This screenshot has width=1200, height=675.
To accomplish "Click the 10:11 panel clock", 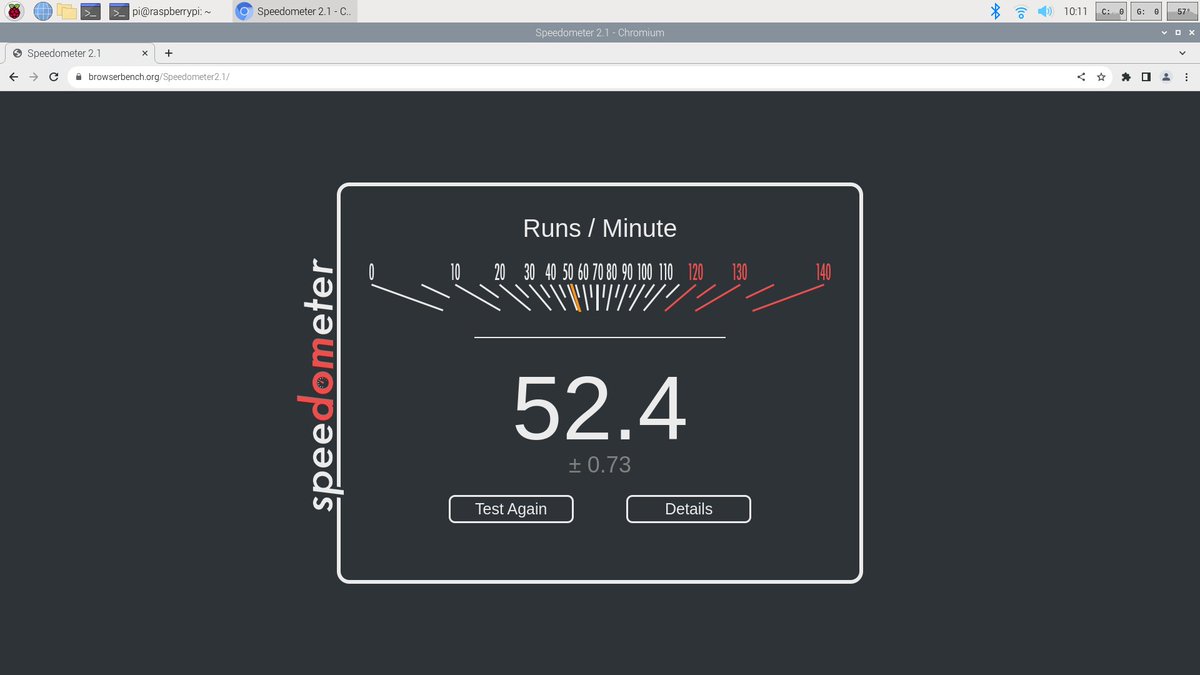I will pos(1075,12).
